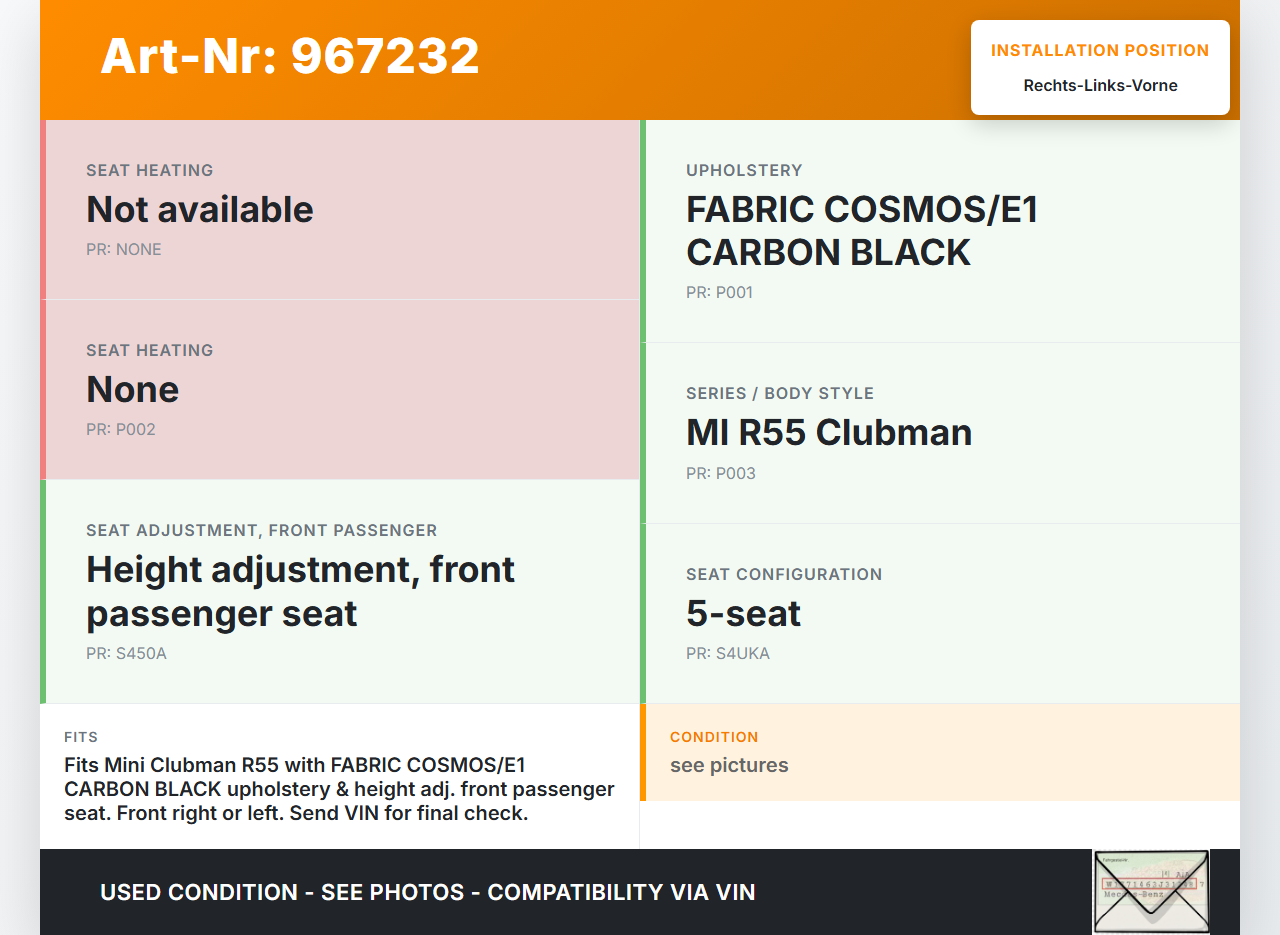Click the Fits Mini Clubman R55 description
The height and width of the screenshot is (935, 1280).
[339, 789]
